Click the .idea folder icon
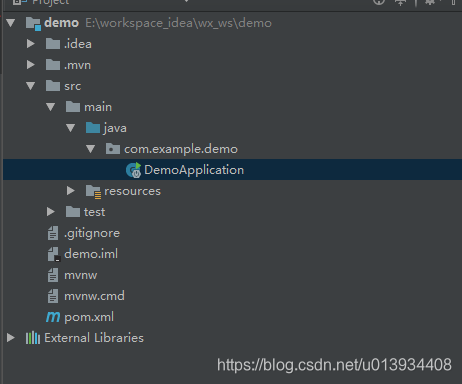This screenshot has width=462, height=384. click(x=53, y=44)
